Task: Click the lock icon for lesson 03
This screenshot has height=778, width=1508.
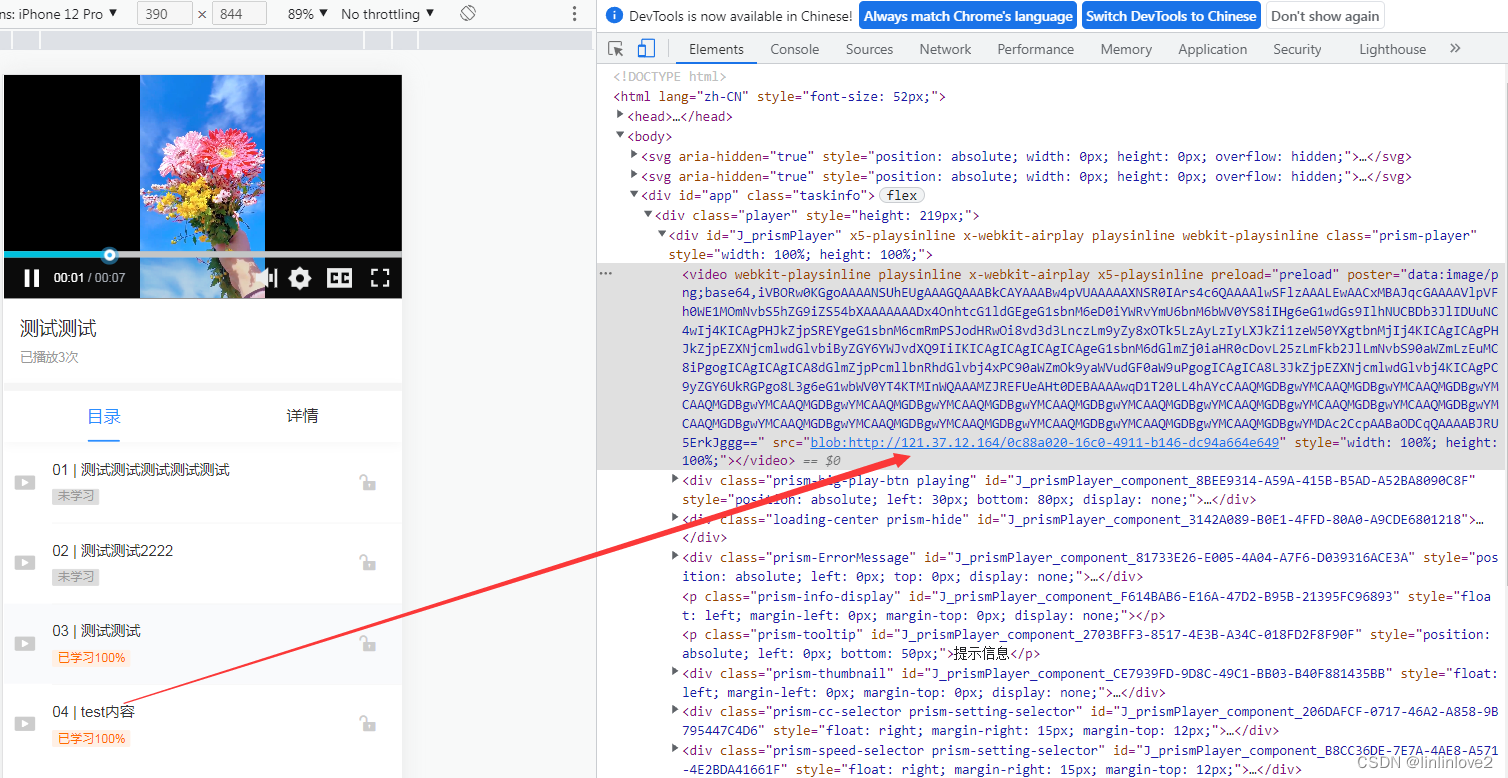Action: point(368,643)
